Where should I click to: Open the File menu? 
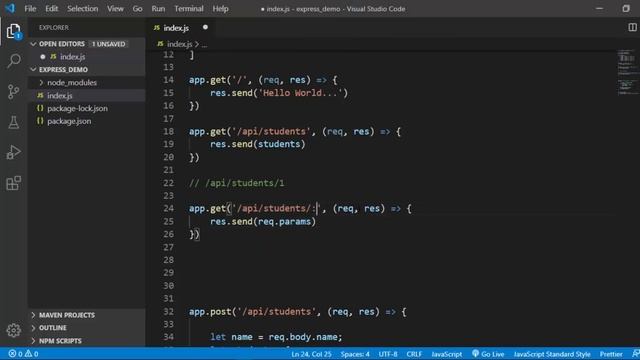pos(30,9)
